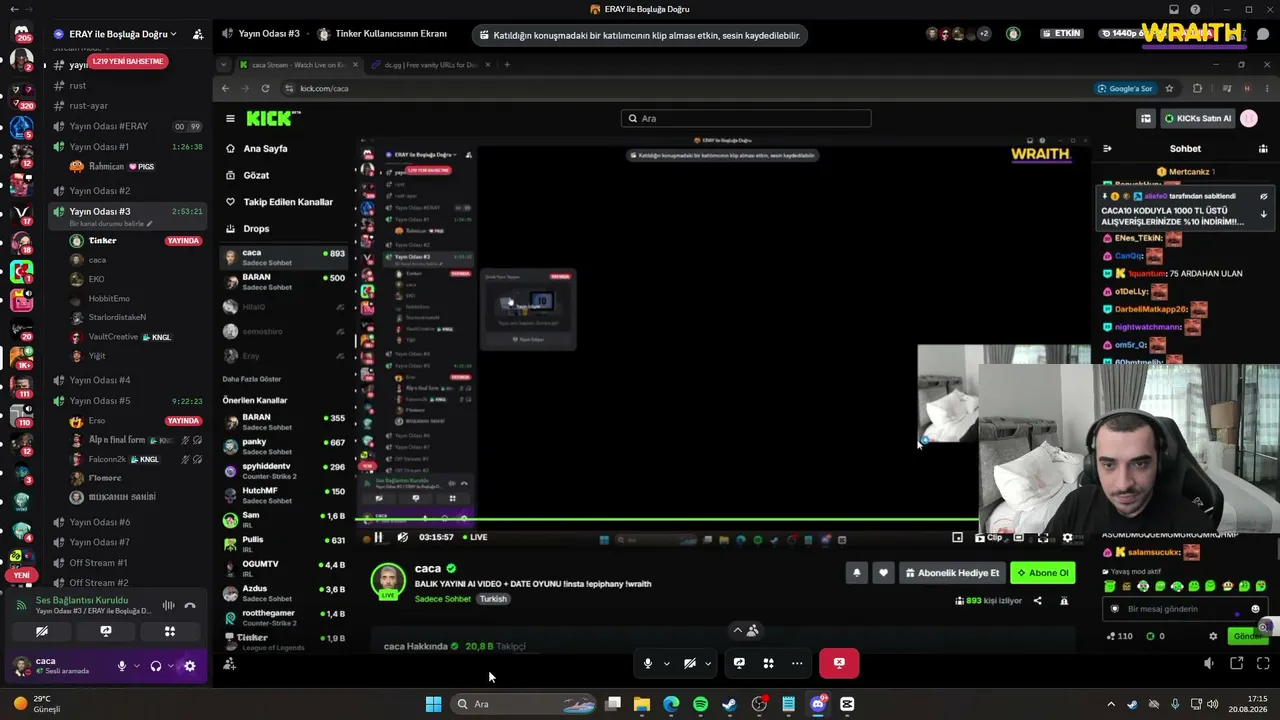Mute the Kick video player
Image resolution: width=1280 pixels, height=720 pixels.
tap(402, 537)
